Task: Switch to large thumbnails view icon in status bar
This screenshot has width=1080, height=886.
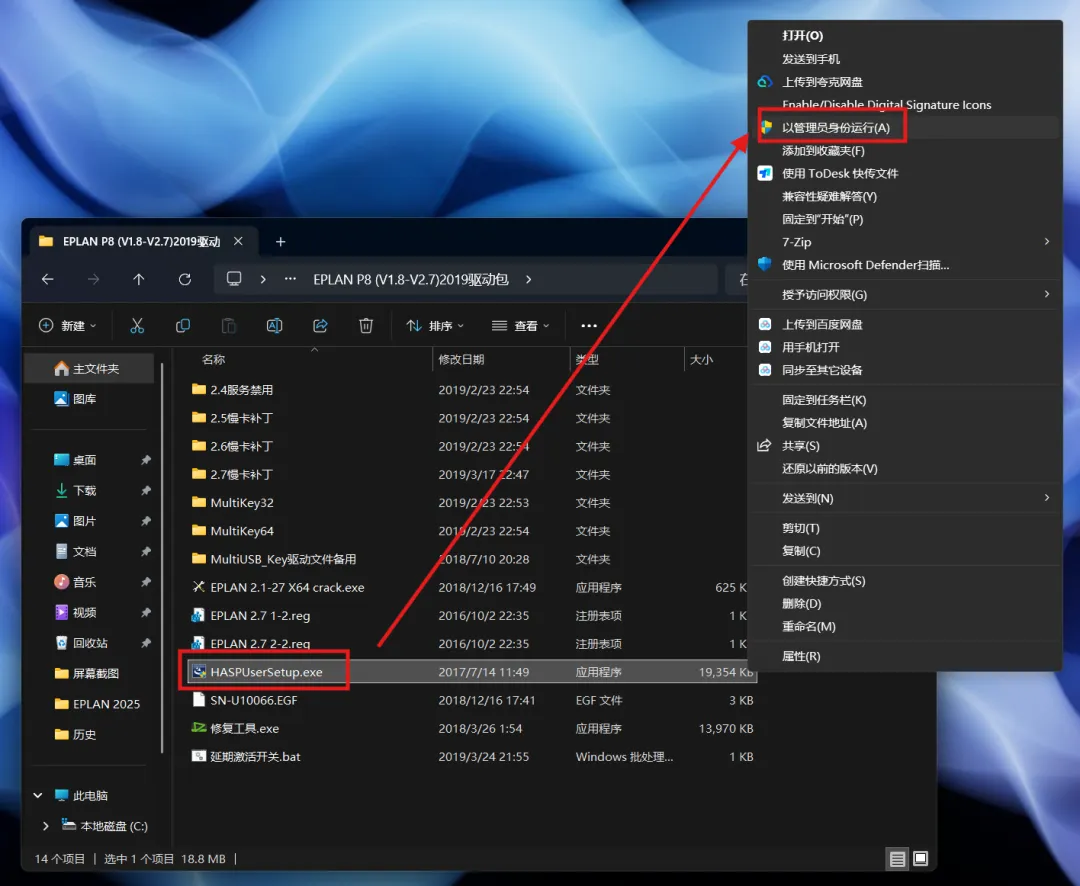Action: [x=920, y=859]
